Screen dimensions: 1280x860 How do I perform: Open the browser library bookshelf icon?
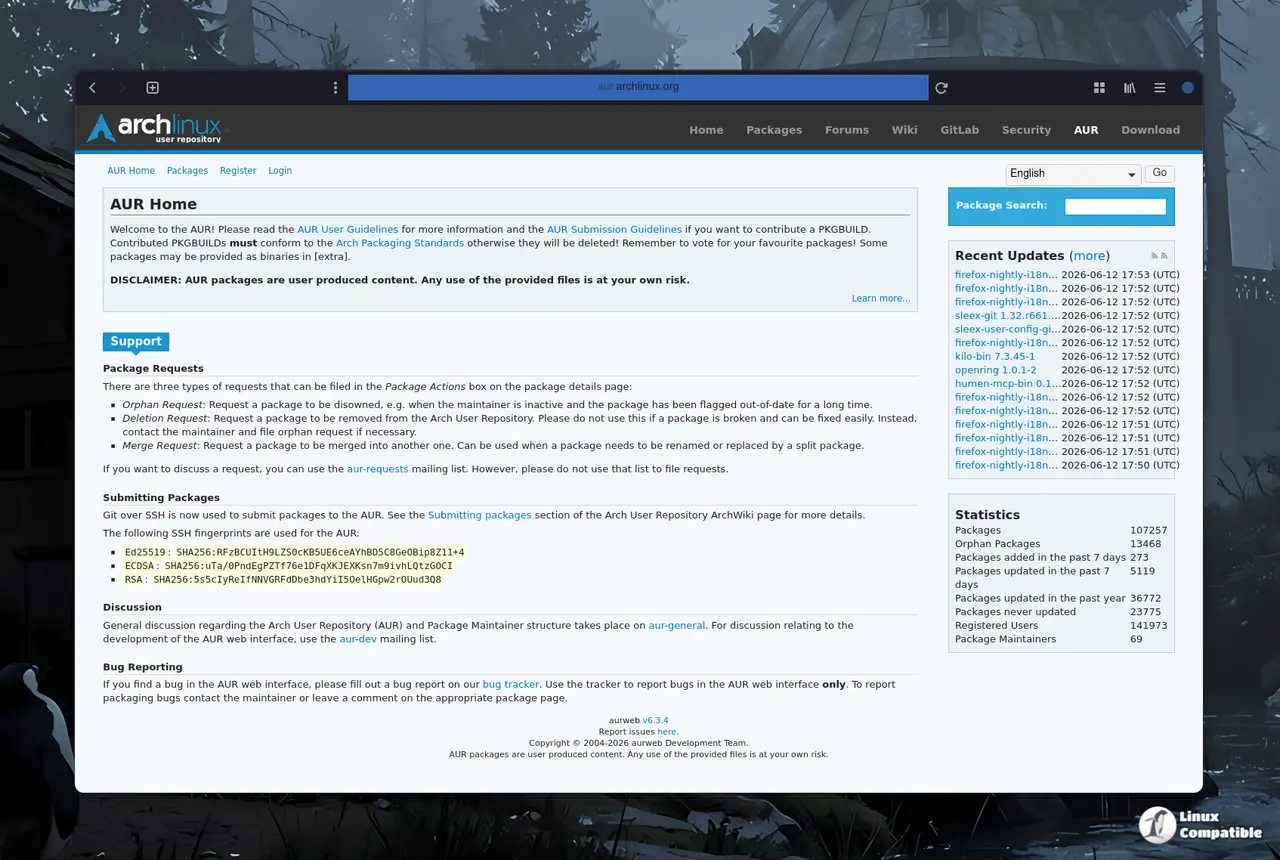click(x=1129, y=88)
